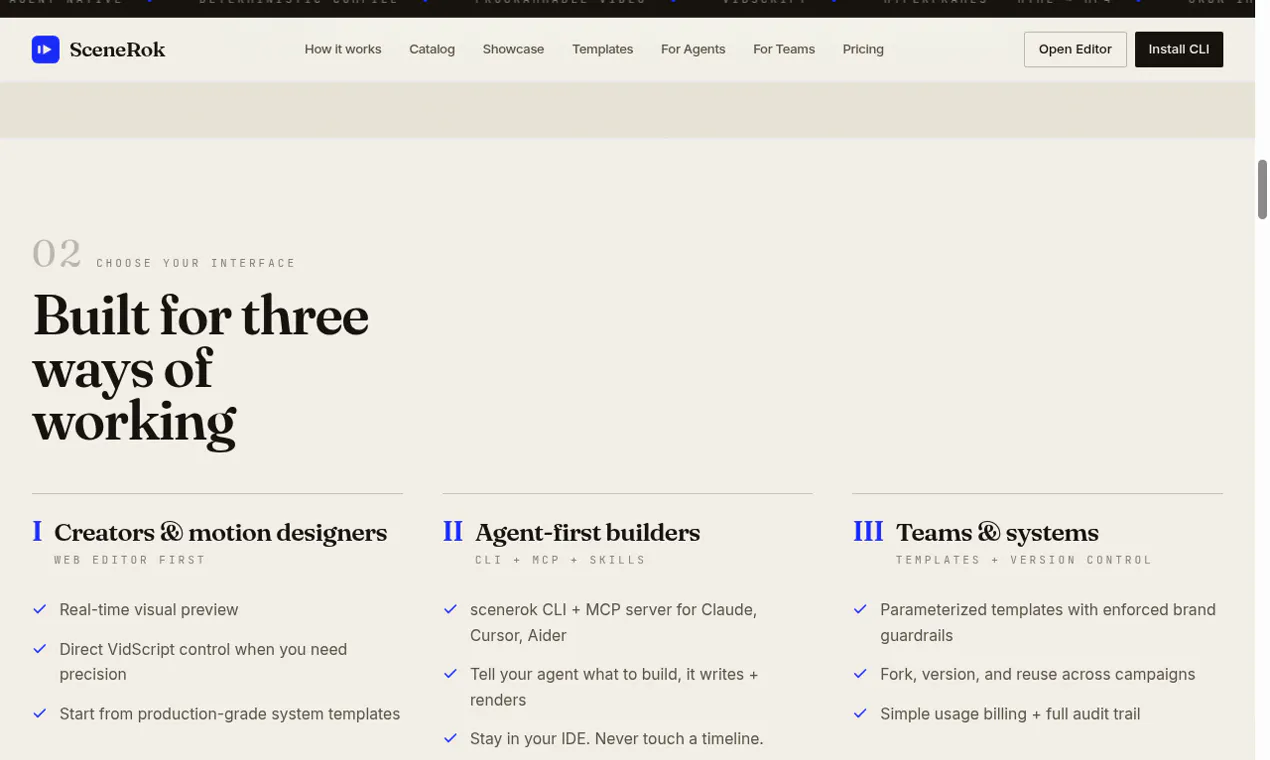The image size is (1270, 760).
Task: Click the Creators & motion designers heading
Action: tap(220, 533)
